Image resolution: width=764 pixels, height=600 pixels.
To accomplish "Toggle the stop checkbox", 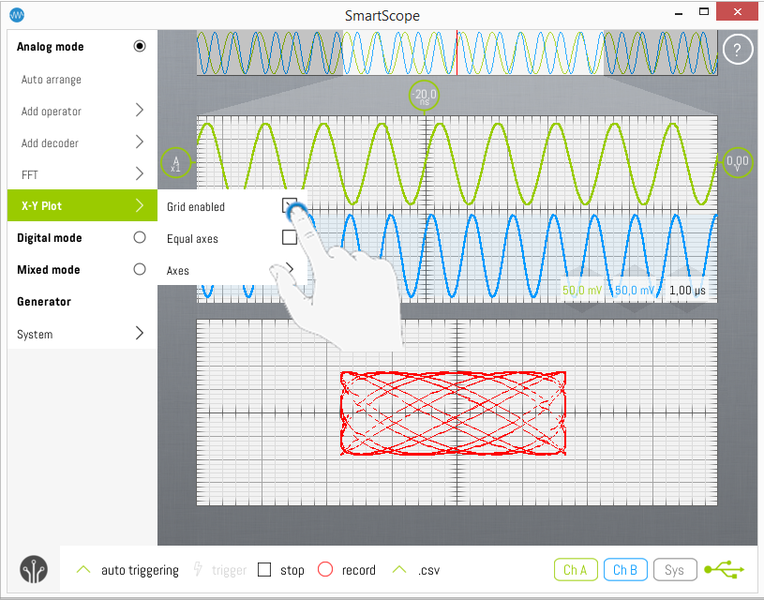I will point(265,570).
